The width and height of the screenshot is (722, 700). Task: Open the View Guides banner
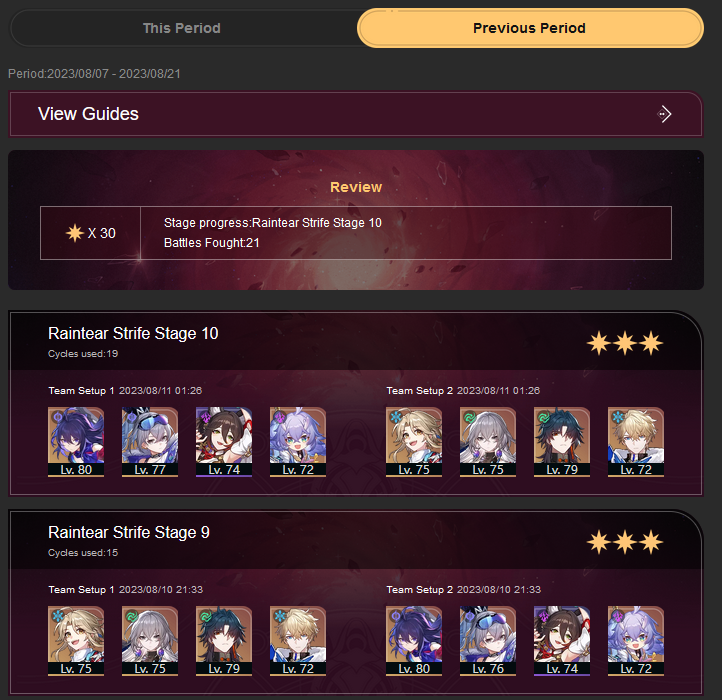pyautogui.click(x=359, y=114)
